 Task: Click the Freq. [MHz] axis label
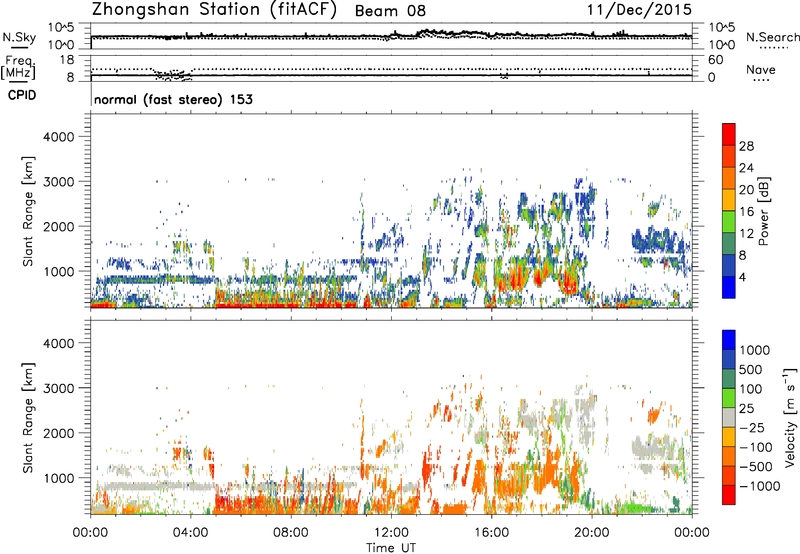(x=19, y=68)
